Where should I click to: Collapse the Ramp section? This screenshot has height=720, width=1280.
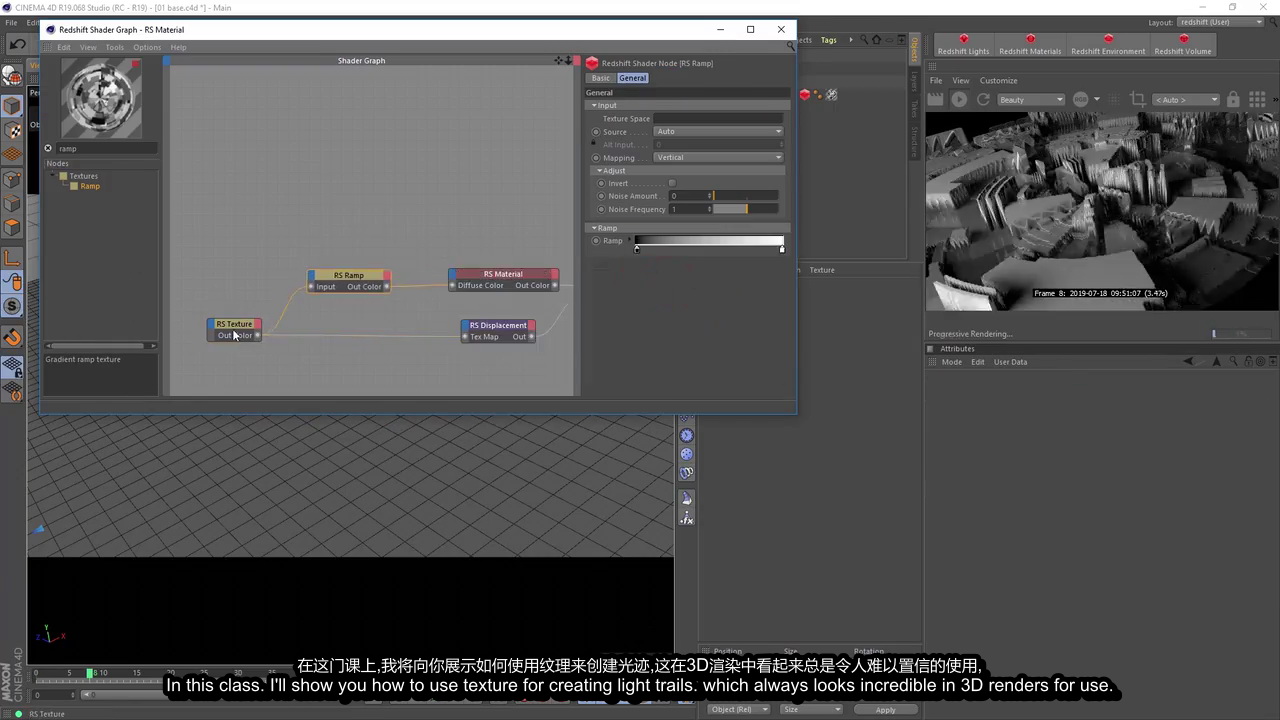(594, 228)
